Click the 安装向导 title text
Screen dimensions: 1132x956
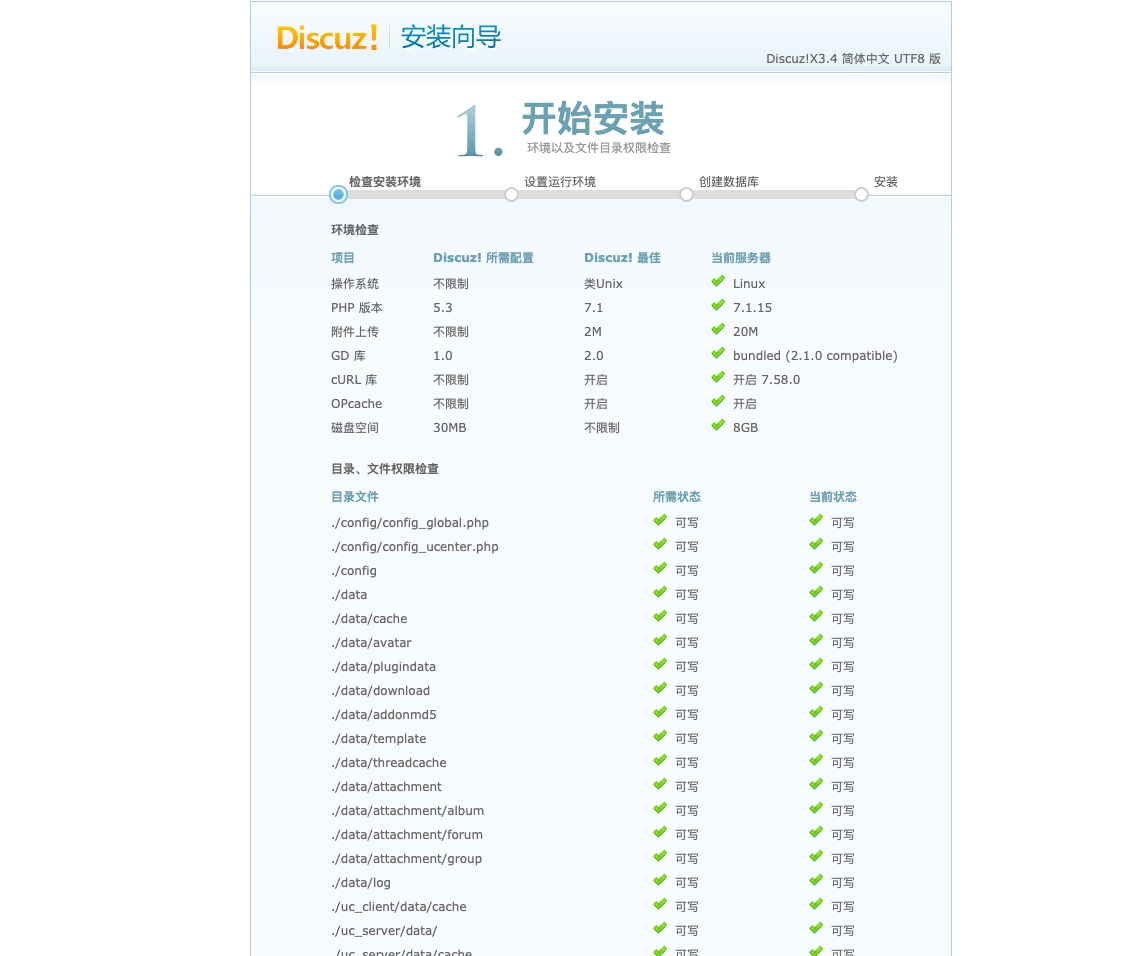point(450,38)
